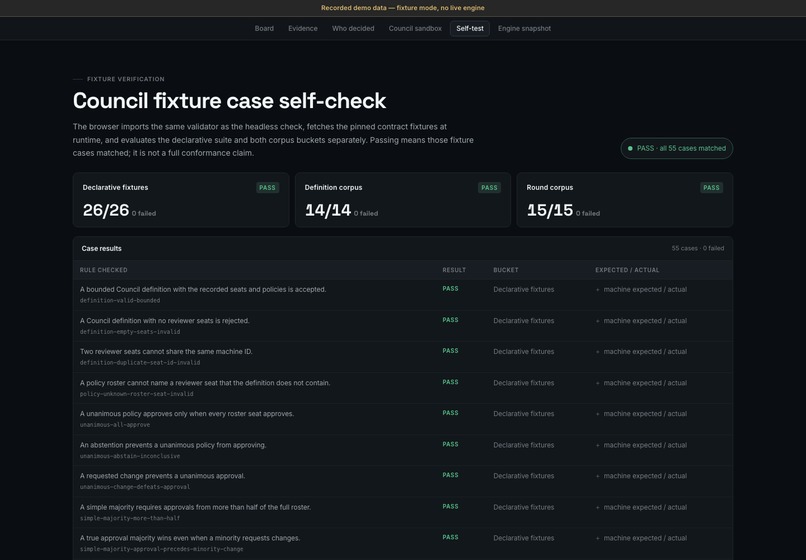The height and width of the screenshot is (560, 806).
Task: Click PASS badge on Declarative fixtures card
Action: (x=267, y=188)
